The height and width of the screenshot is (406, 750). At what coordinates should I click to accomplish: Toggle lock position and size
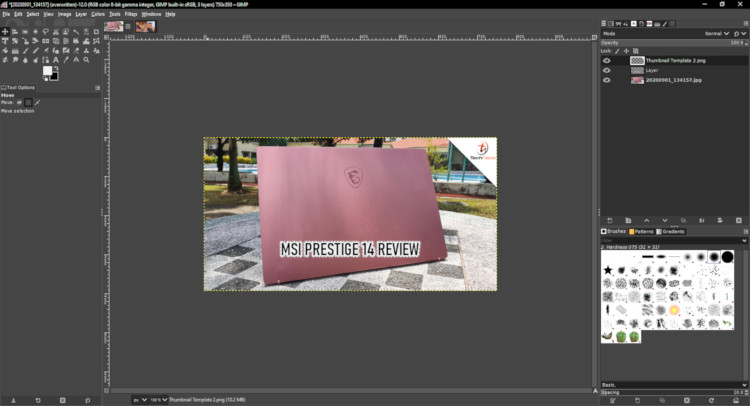(626, 51)
